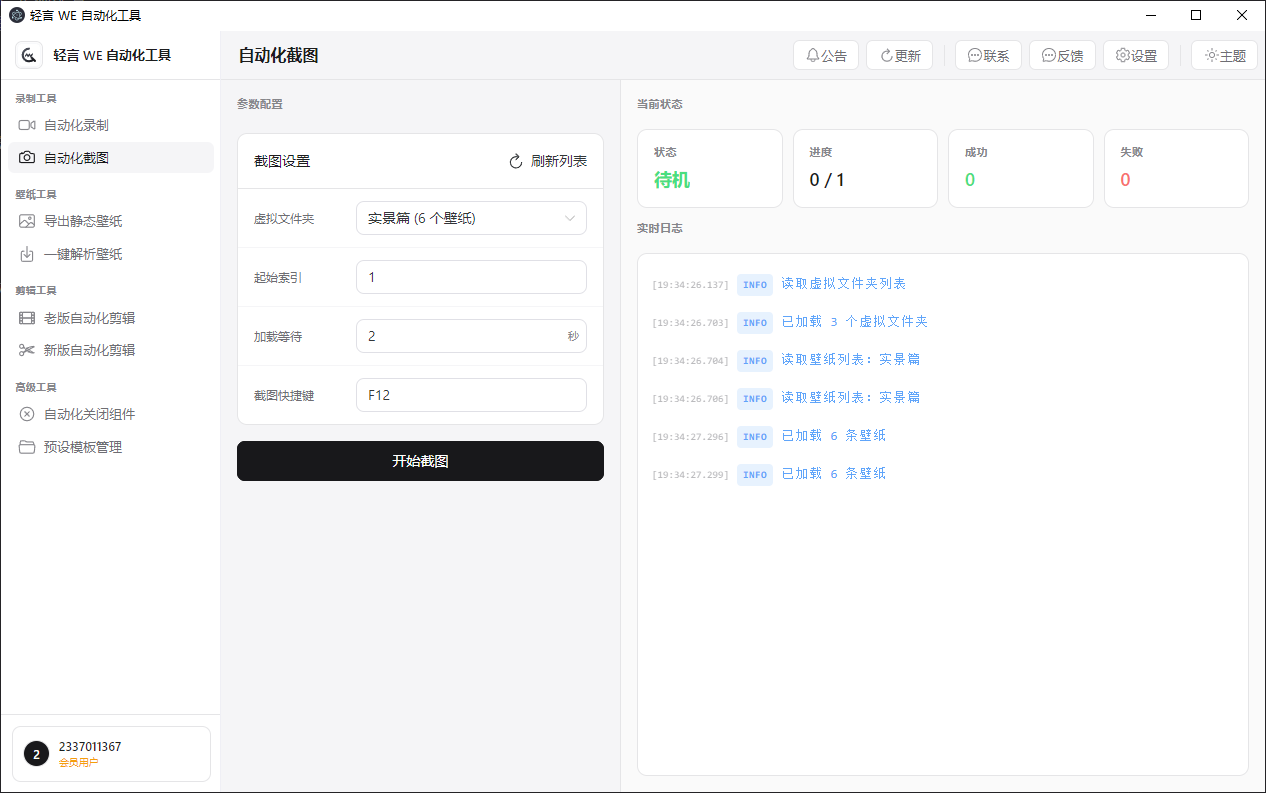Open the 自动化关闭组件 advanced tool
1266x793 pixels.
pyautogui.click(x=90, y=413)
